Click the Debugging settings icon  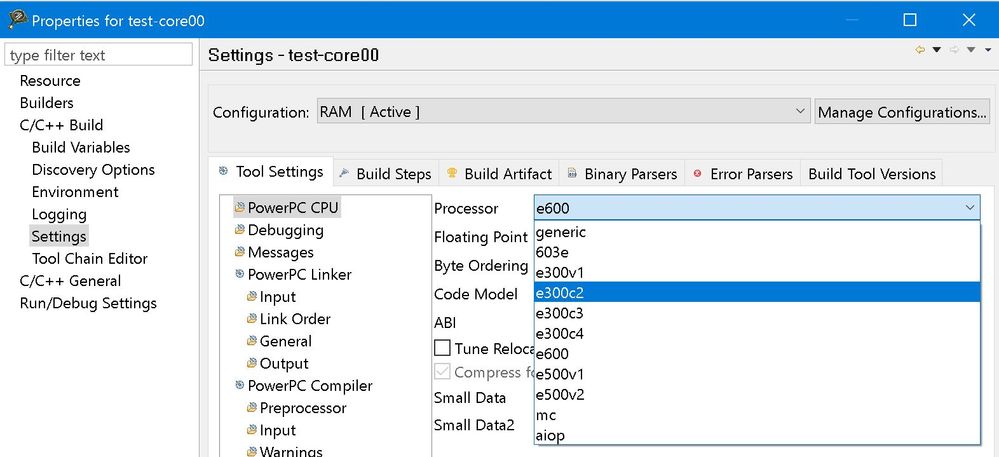240,230
